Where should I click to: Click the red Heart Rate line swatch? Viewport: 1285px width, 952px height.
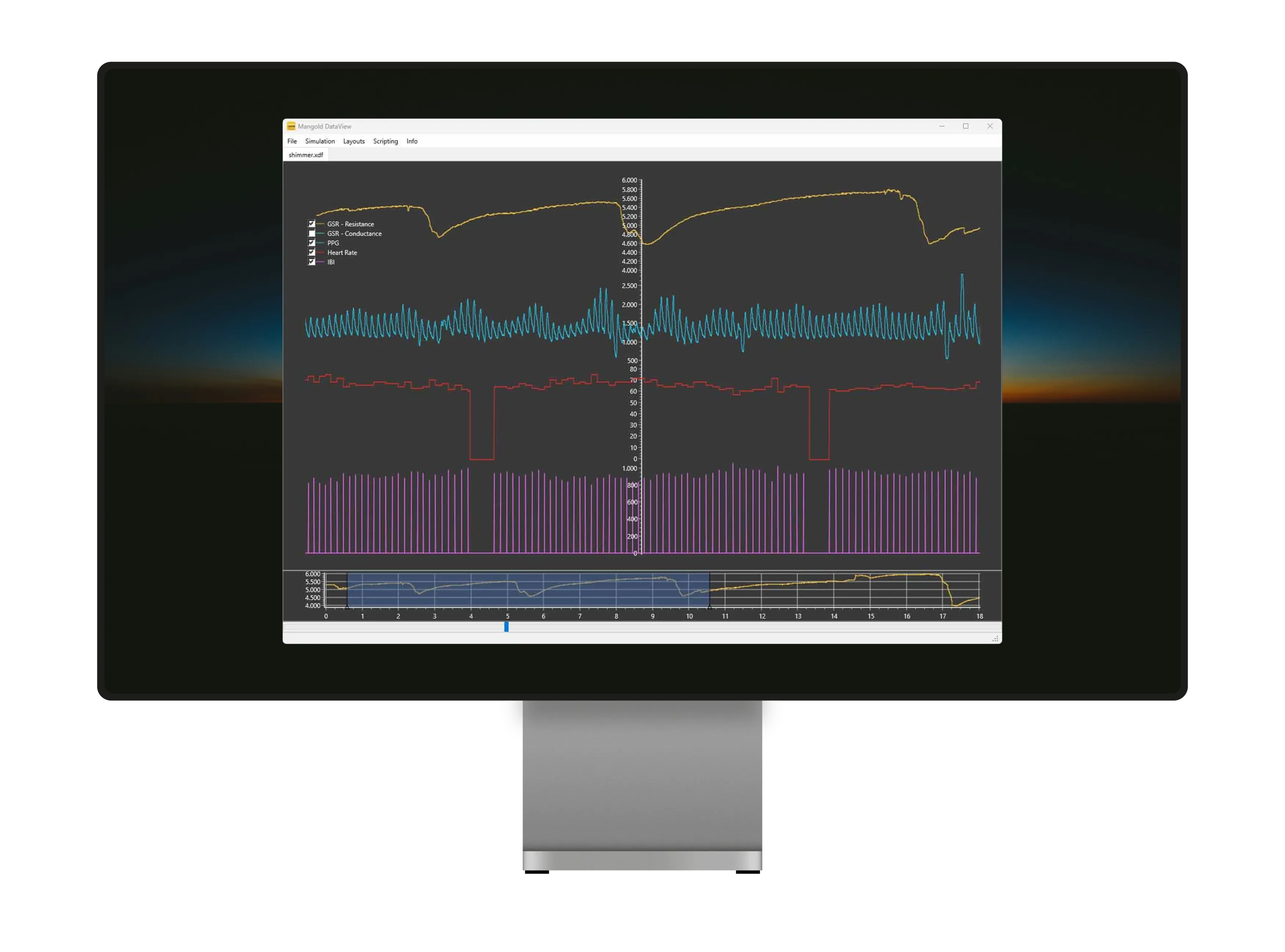tap(320, 252)
